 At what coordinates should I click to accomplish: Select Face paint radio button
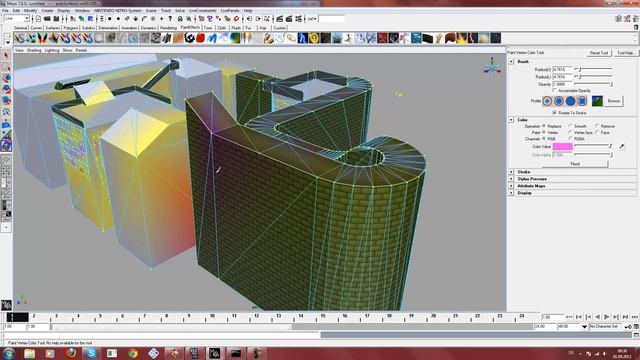(597, 133)
